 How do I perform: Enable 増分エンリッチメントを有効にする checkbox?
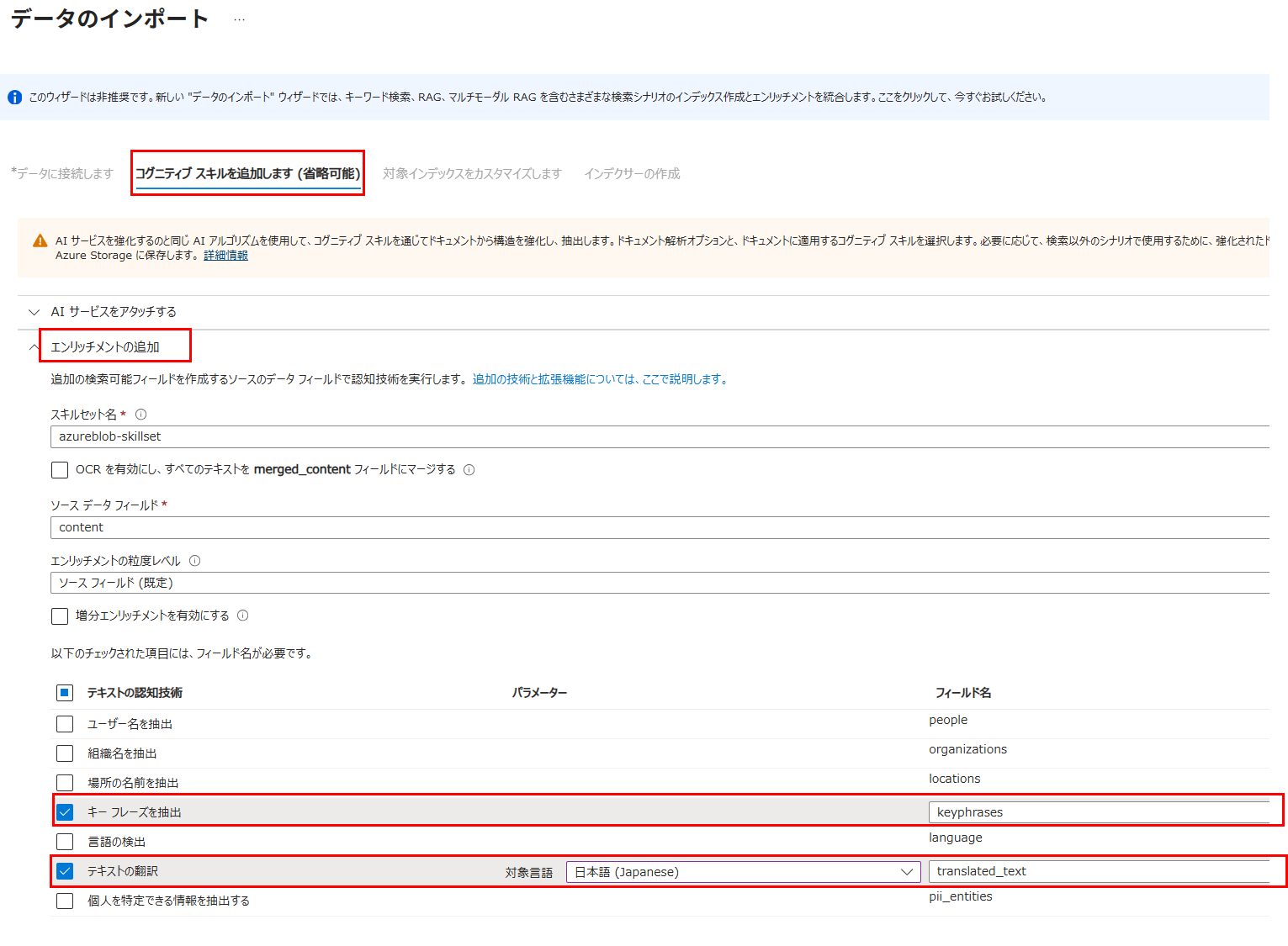pos(60,616)
